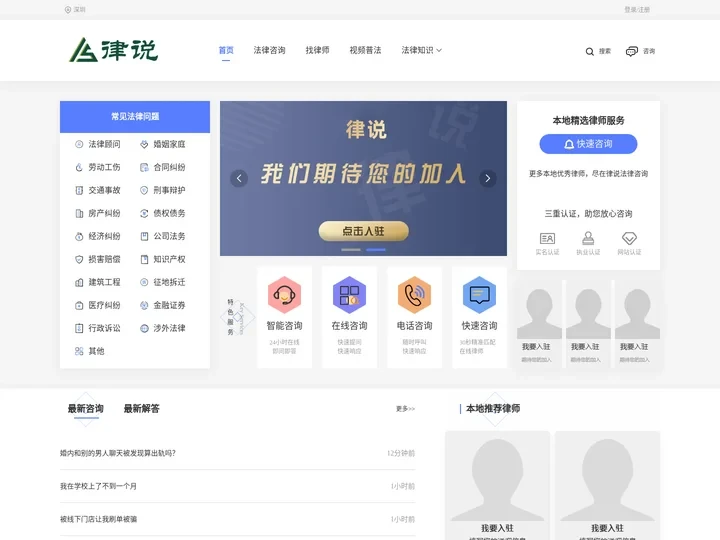Select the 涉外法律 category
The width and height of the screenshot is (720, 540).
163,328
